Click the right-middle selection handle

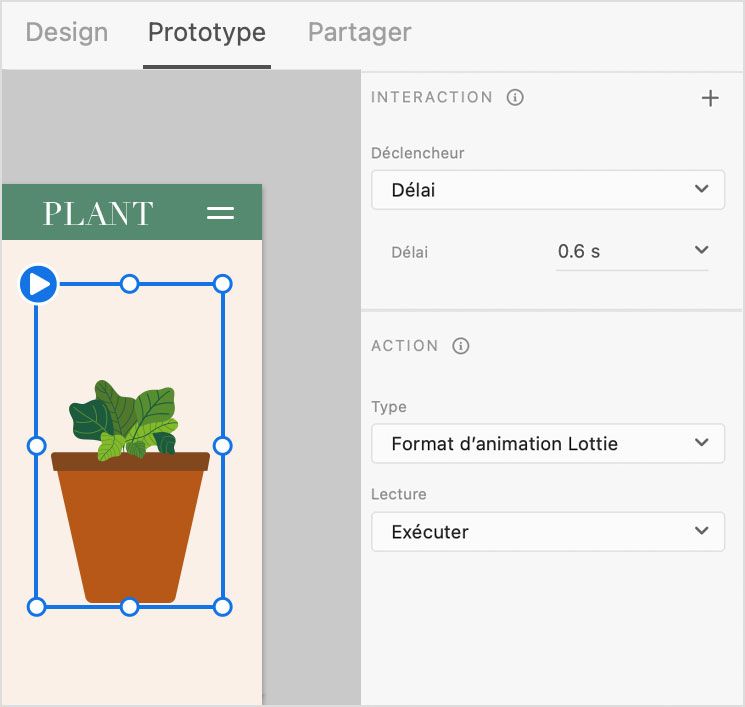pos(223,445)
